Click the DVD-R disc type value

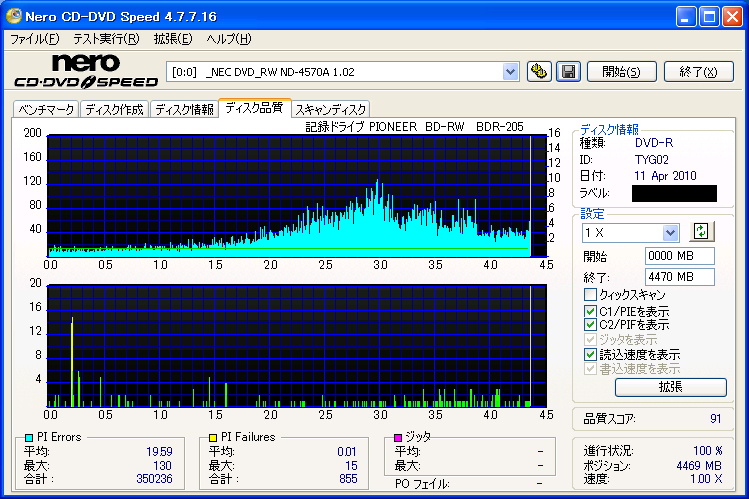[654, 142]
